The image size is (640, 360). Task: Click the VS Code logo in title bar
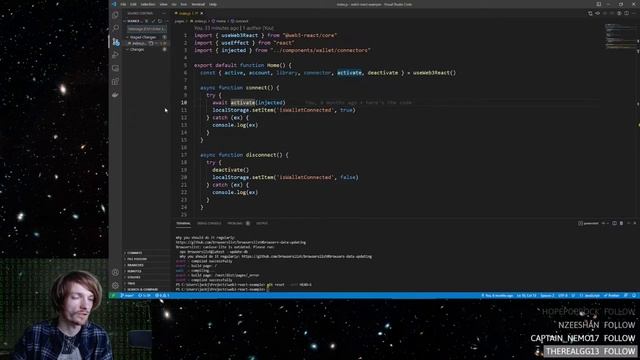(x=114, y=4)
